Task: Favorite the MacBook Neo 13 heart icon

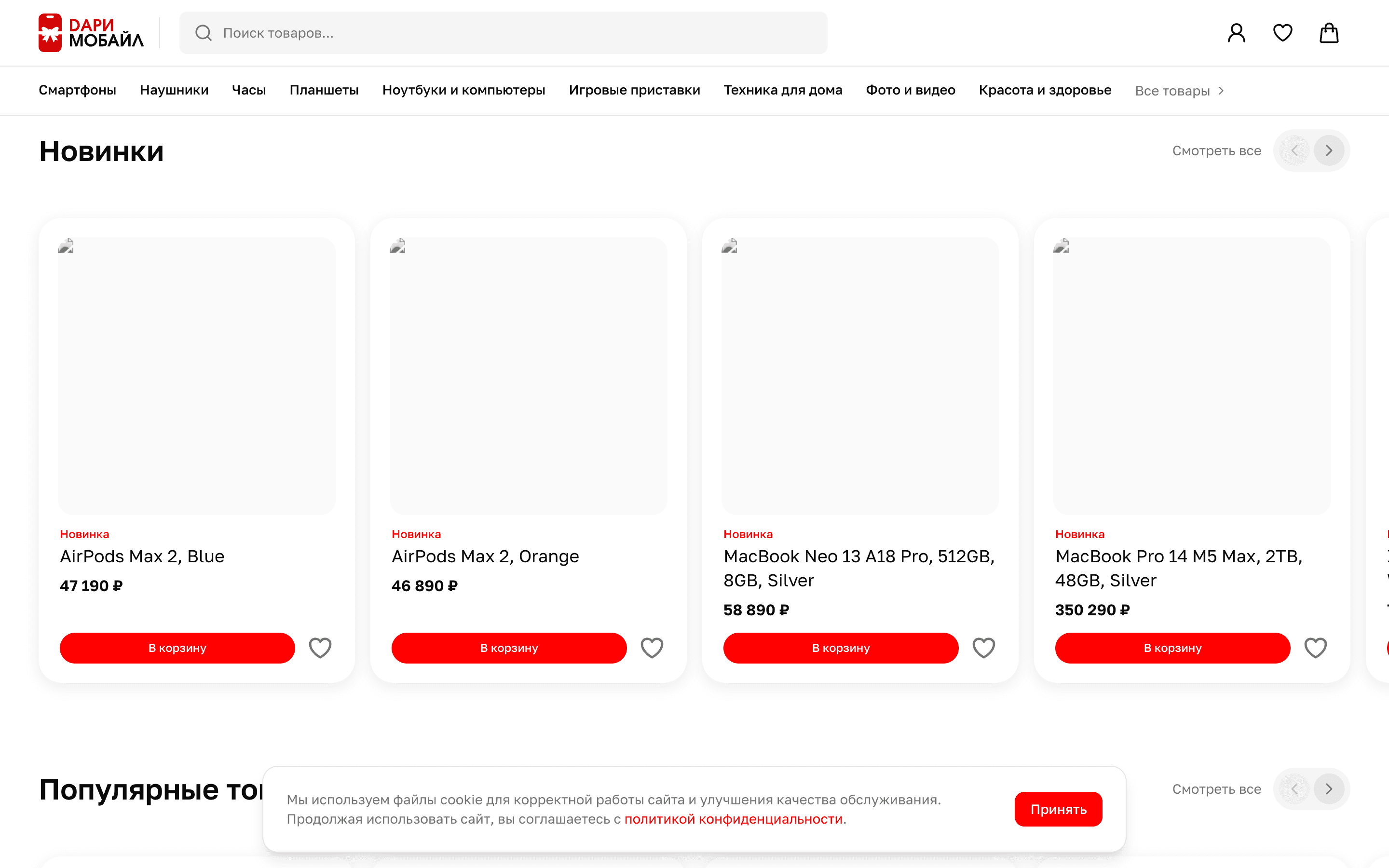Action: (984, 648)
